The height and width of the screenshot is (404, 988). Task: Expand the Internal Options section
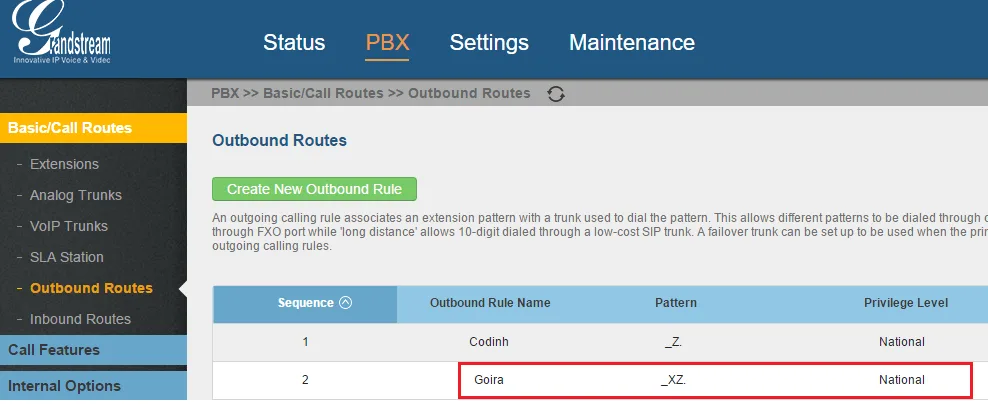(x=64, y=386)
